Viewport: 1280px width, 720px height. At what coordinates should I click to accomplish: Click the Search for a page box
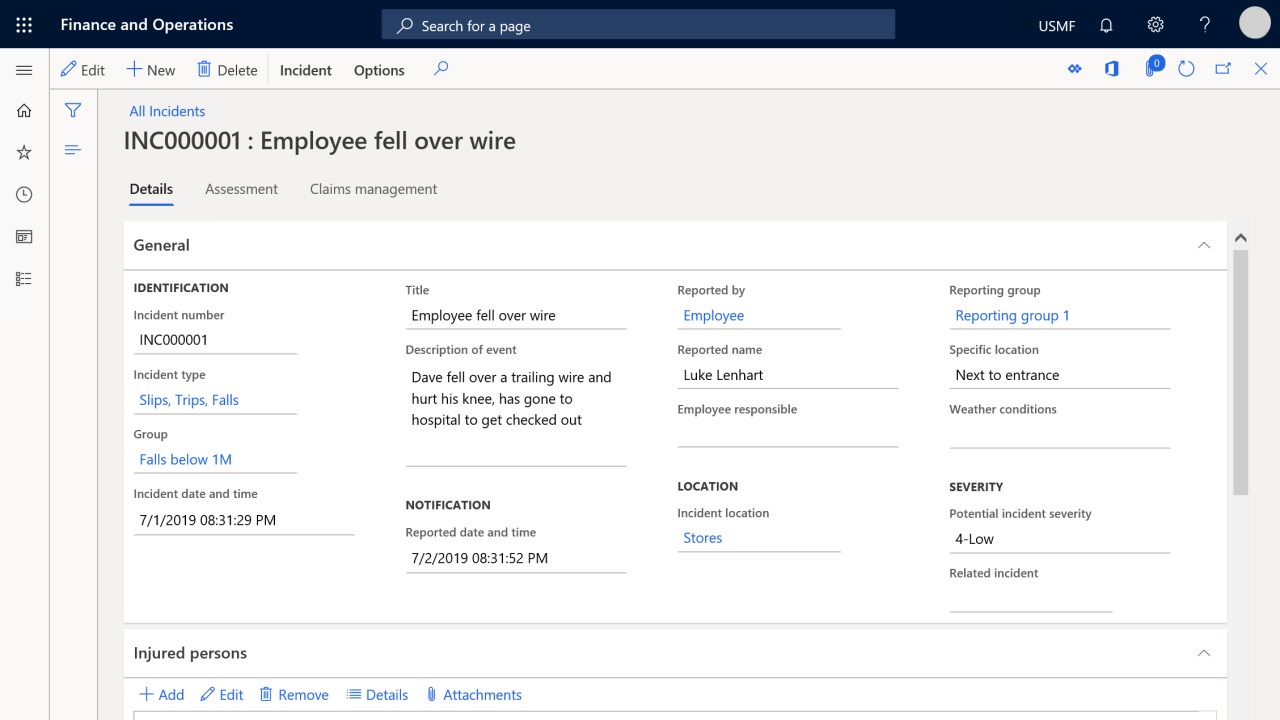pyautogui.click(x=638, y=25)
